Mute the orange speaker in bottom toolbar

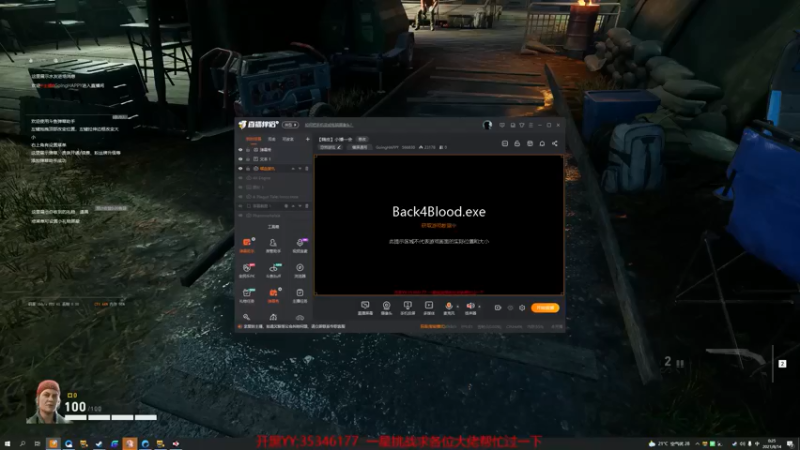(x=470, y=307)
